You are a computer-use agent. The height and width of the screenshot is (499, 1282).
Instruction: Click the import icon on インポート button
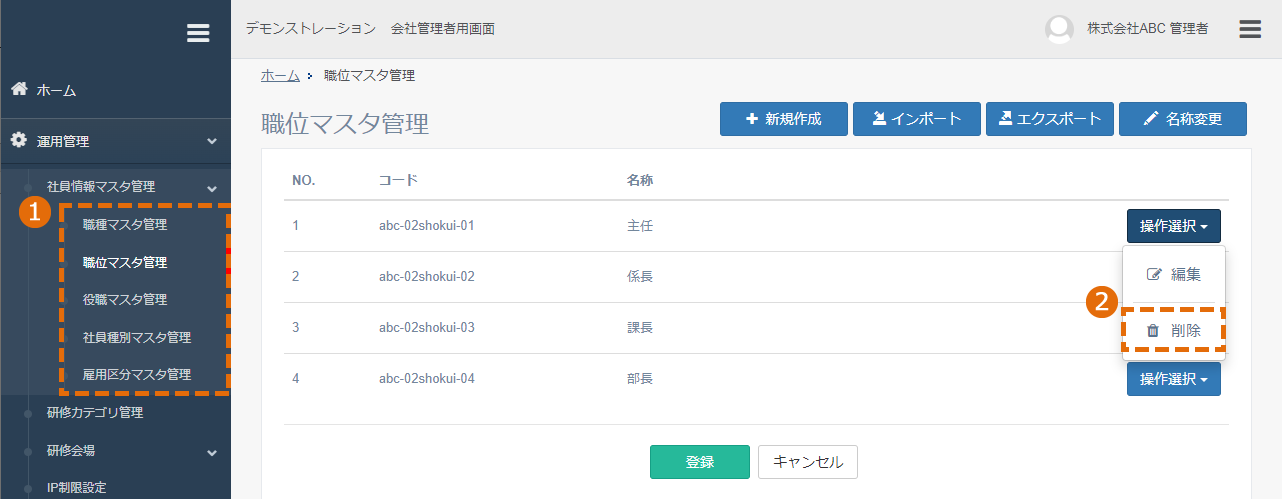(878, 119)
